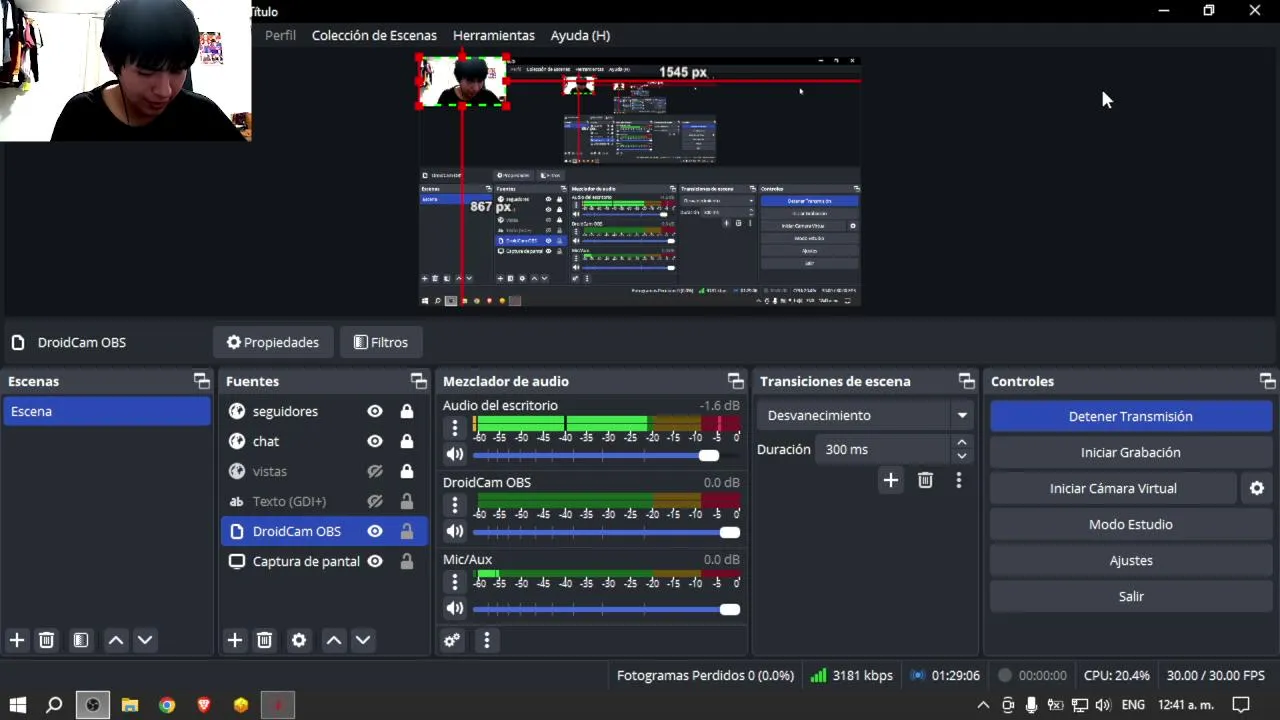Open the Ayuda (H) menu
1280x720 pixels.
point(580,35)
